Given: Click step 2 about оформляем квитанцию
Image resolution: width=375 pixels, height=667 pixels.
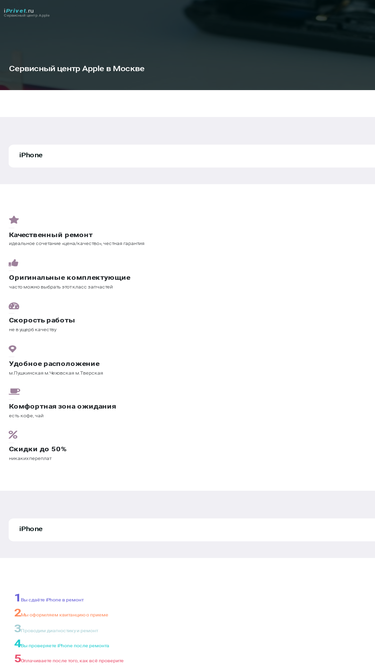Looking at the screenshot, I should coord(61,614).
